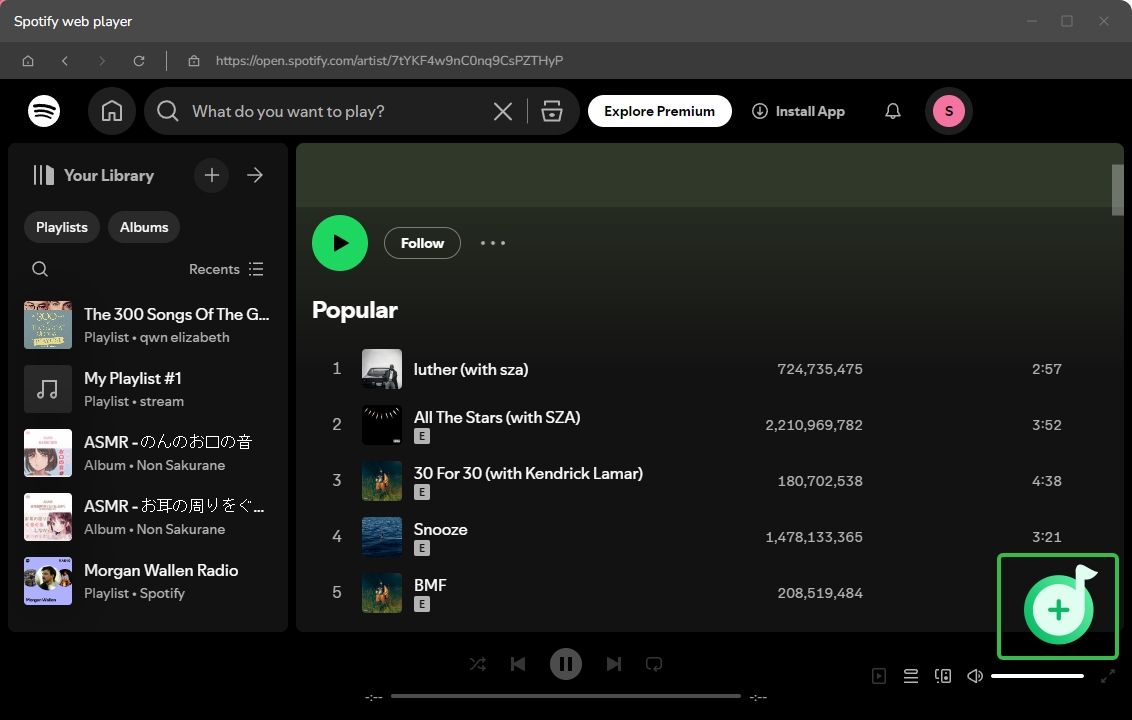Click Explore Premium

pyautogui.click(x=660, y=111)
